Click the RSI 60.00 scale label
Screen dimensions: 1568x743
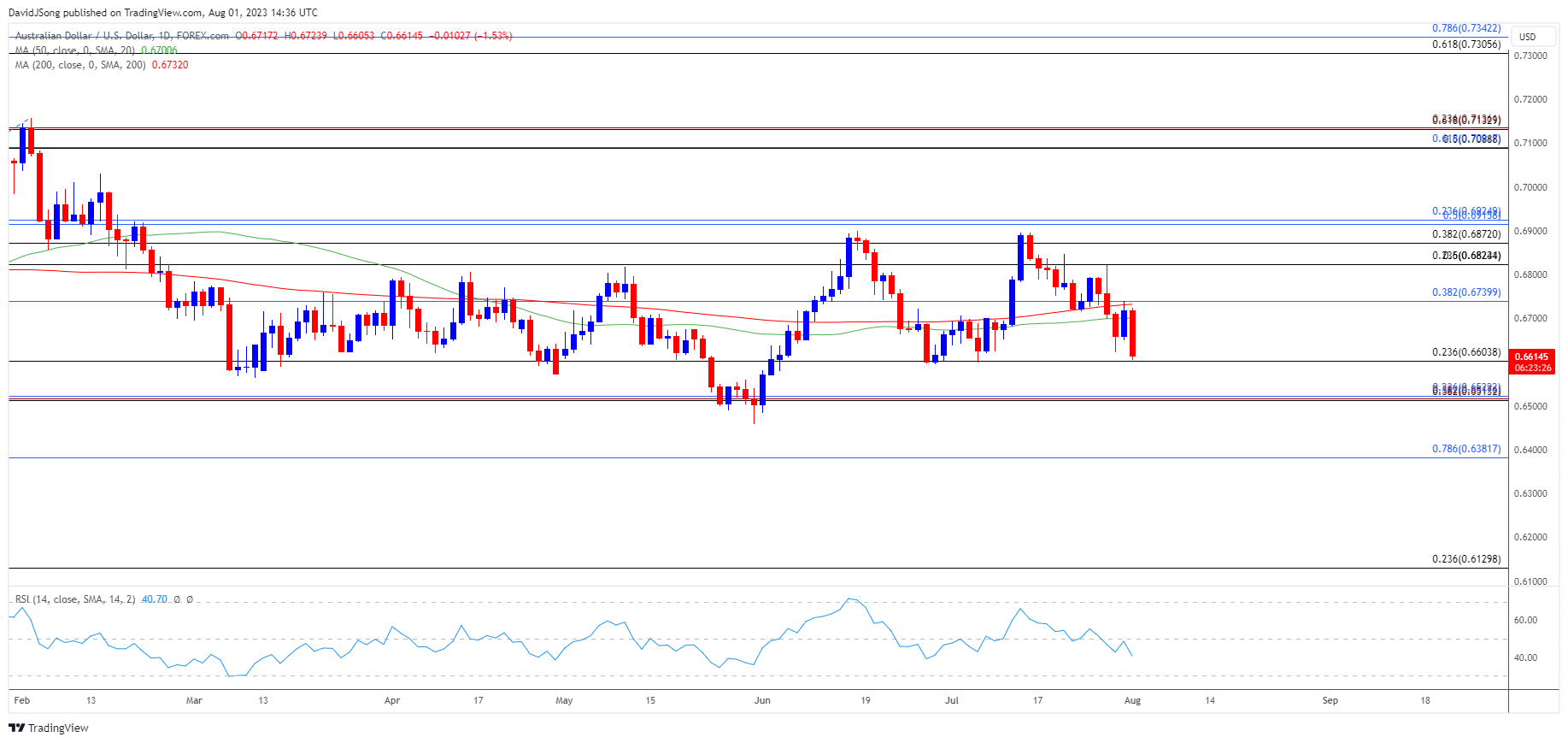point(1525,620)
